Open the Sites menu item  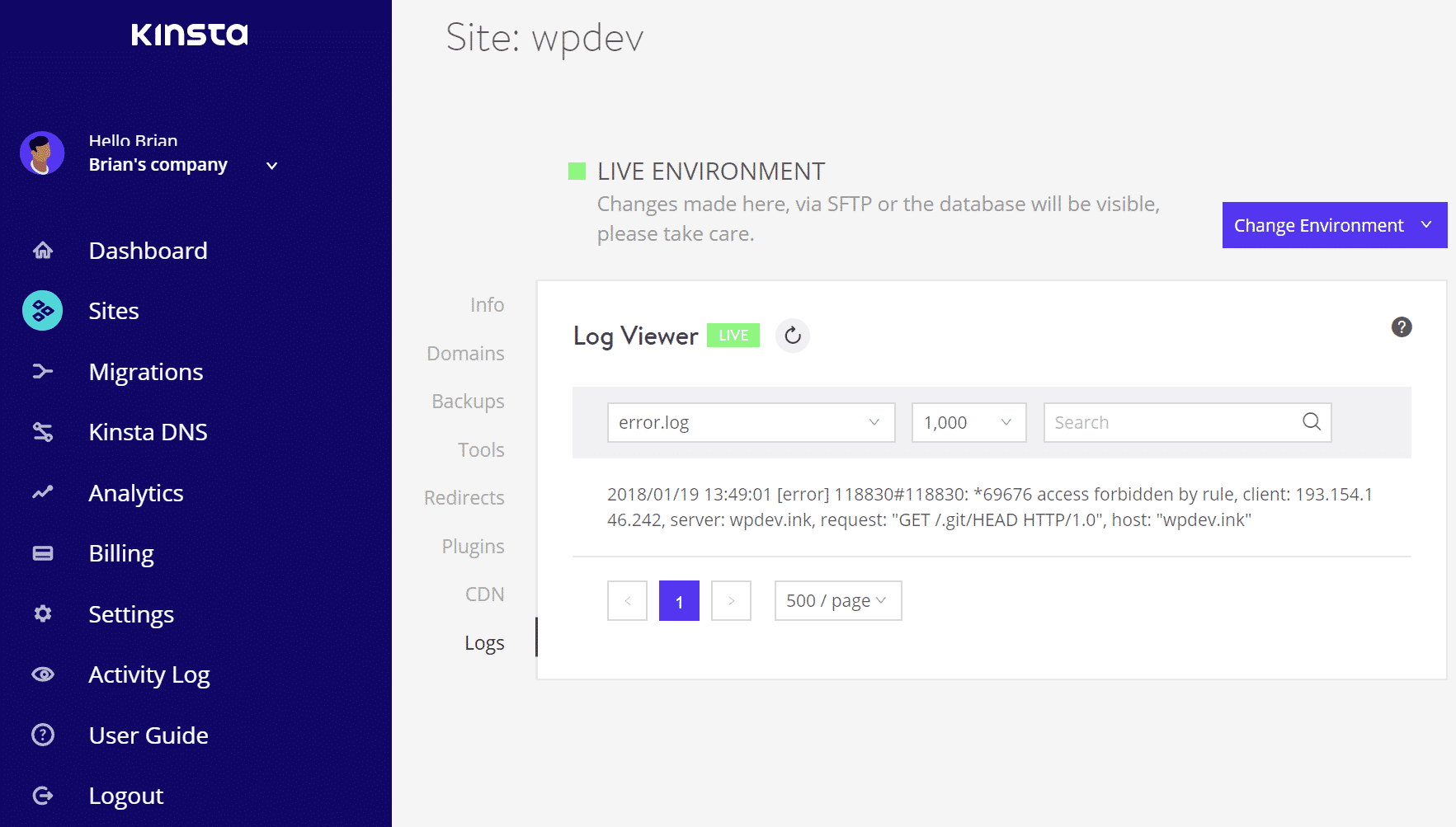[x=114, y=311]
